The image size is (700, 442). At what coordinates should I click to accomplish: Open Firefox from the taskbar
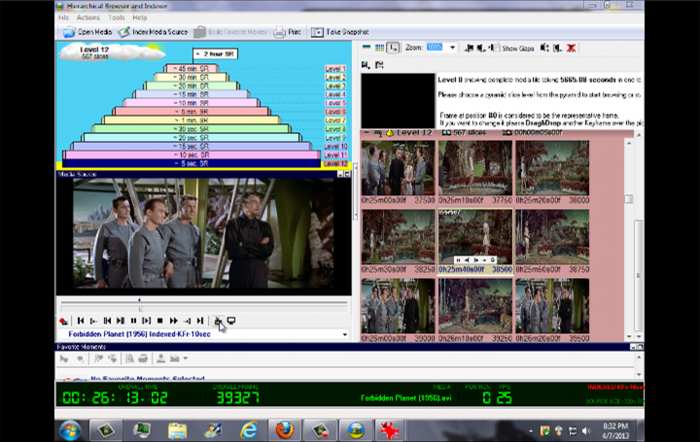pos(284,430)
